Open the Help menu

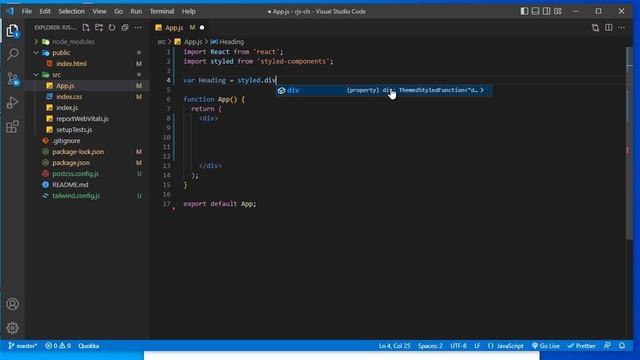(x=189, y=11)
